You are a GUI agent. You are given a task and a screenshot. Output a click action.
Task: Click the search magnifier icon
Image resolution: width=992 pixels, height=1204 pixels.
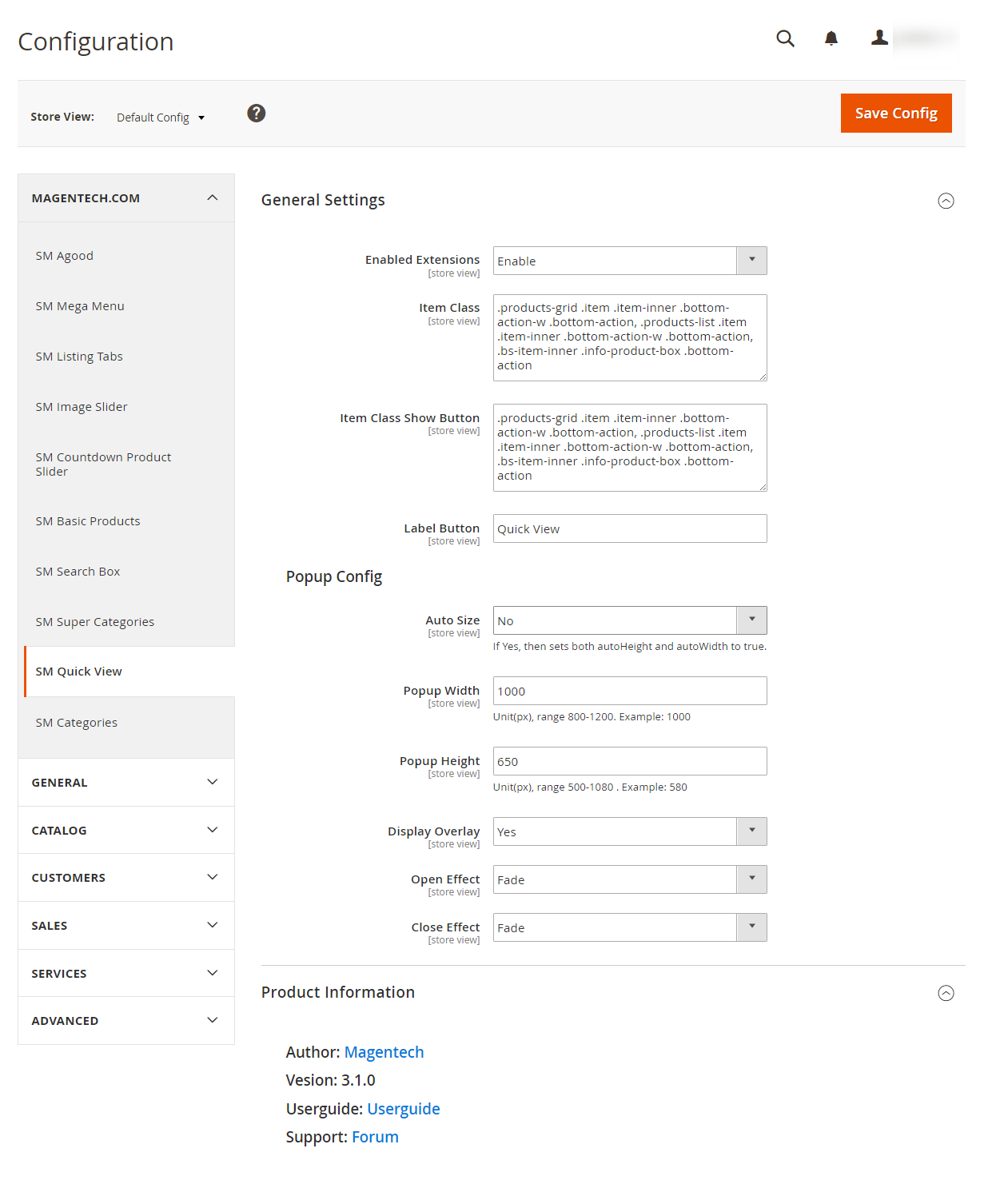pyautogui.click(x=785, y=38)
